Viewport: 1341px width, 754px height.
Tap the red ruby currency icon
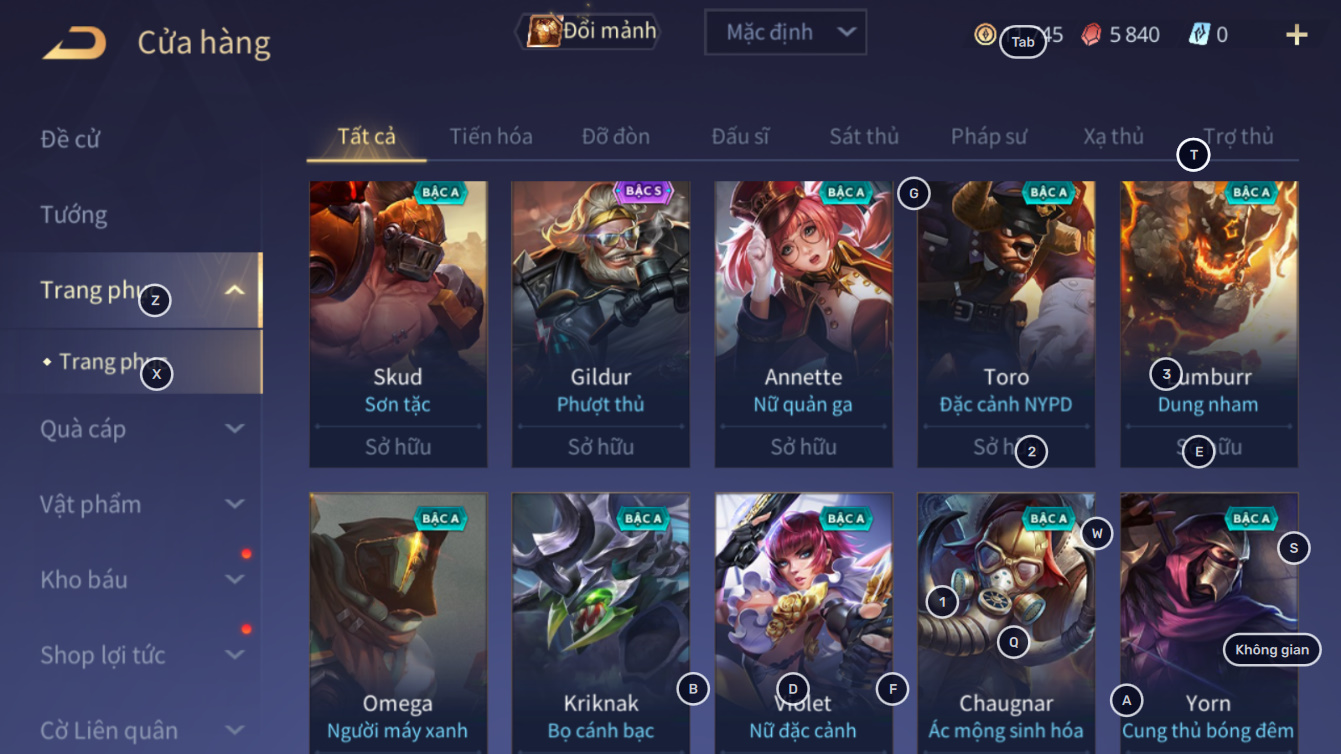click(1091, 35)
